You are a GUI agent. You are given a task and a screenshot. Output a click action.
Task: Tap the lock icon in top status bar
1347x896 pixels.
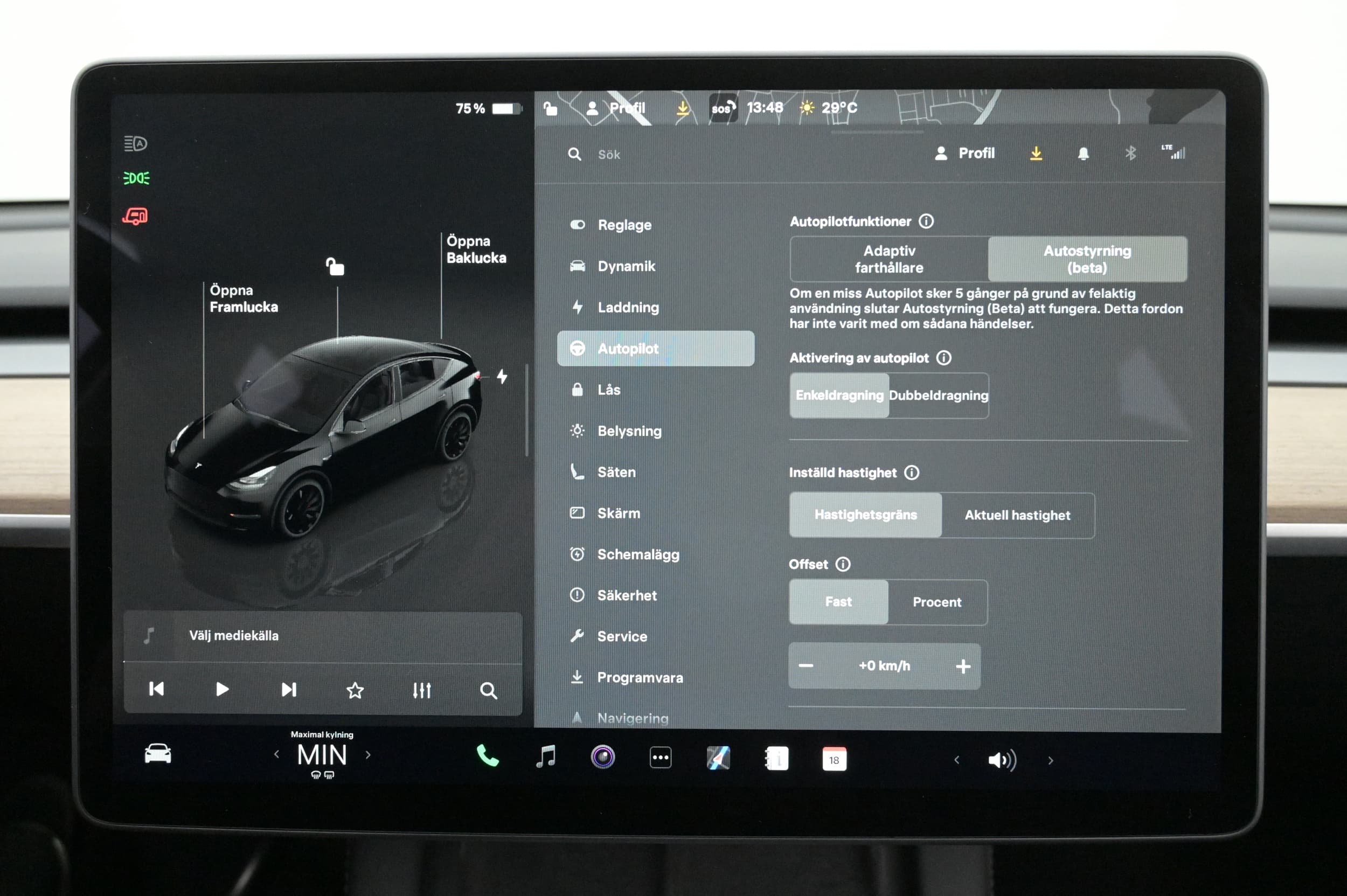(x=550, y=108)
